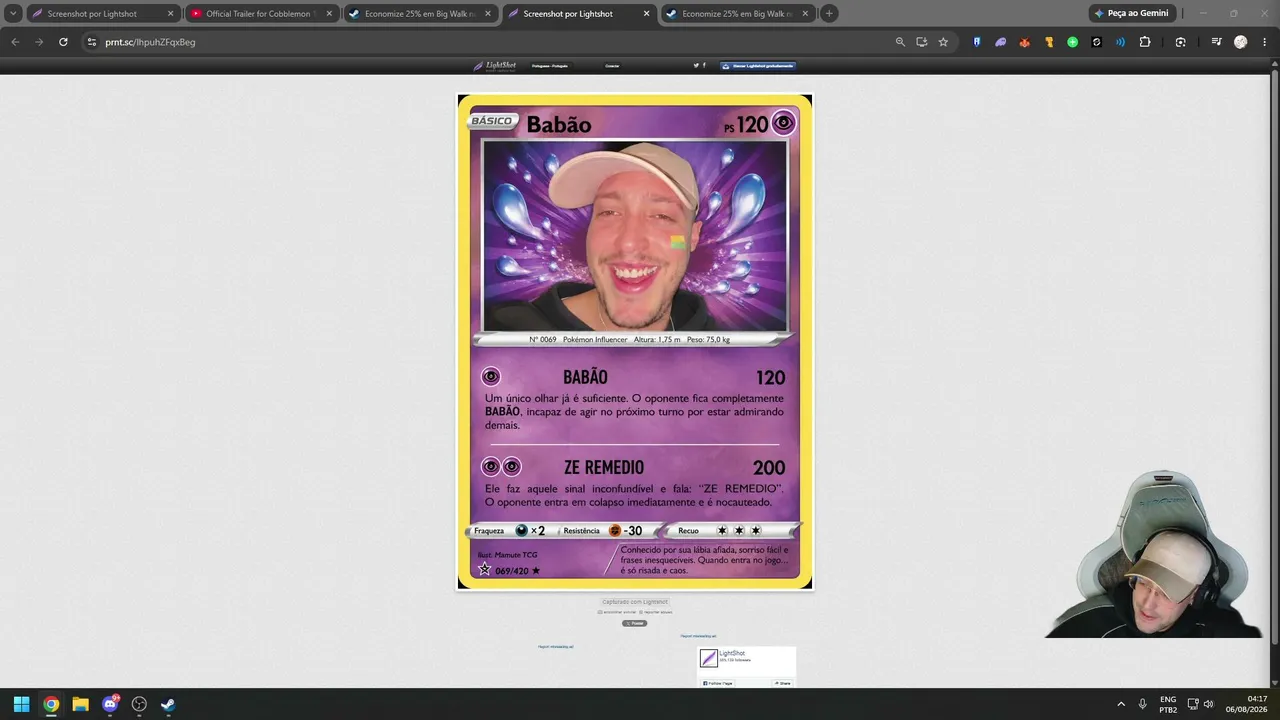
Task: Open Lightshot's Twitter bird icon
Action: (x=696, y=65)
